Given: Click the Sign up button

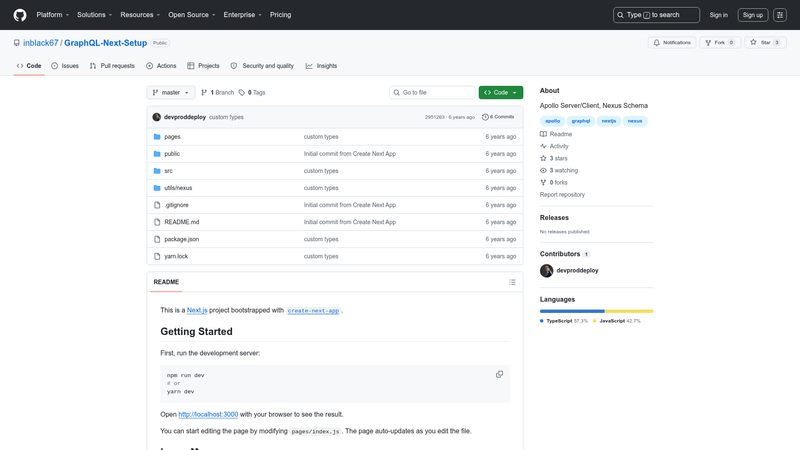Looking at the screenshot, I should [x=753, y=15].
